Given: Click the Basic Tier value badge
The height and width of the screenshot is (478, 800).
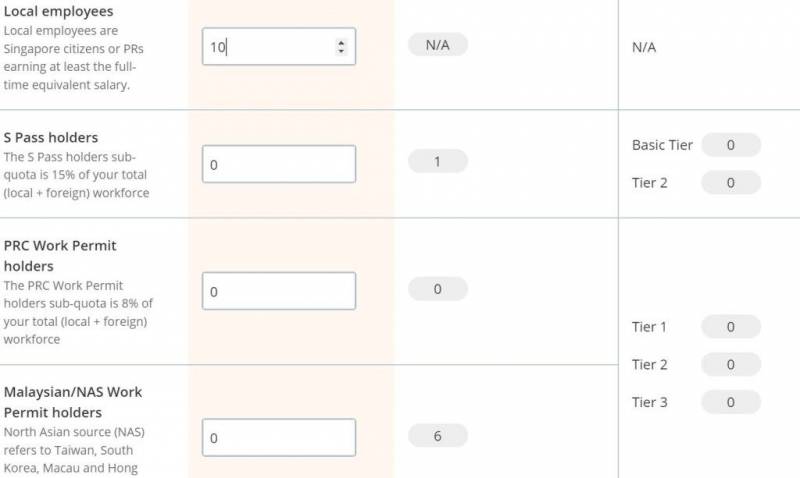Looking at the screenshot, I should click(730, 145).
